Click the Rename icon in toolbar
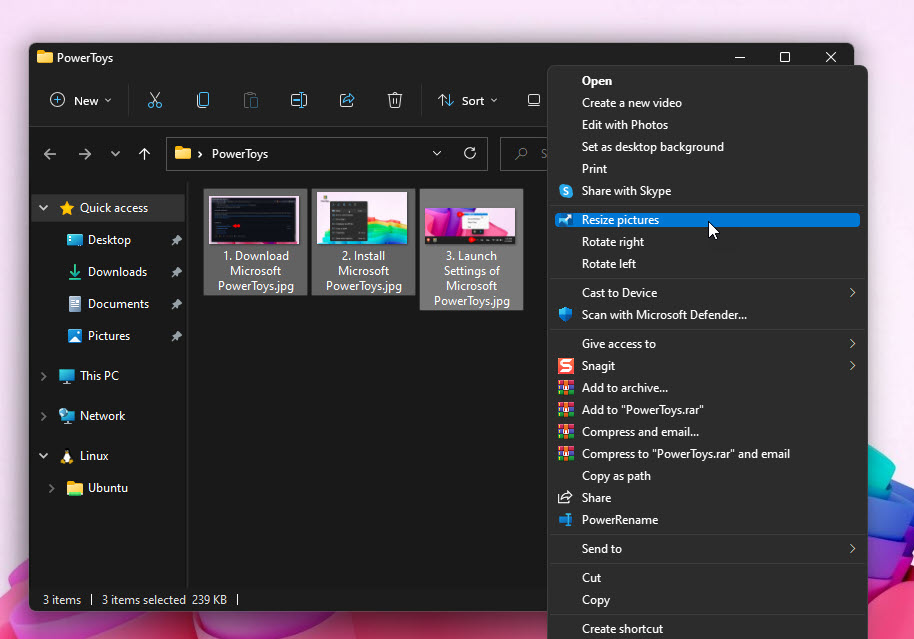 (299, 100)
